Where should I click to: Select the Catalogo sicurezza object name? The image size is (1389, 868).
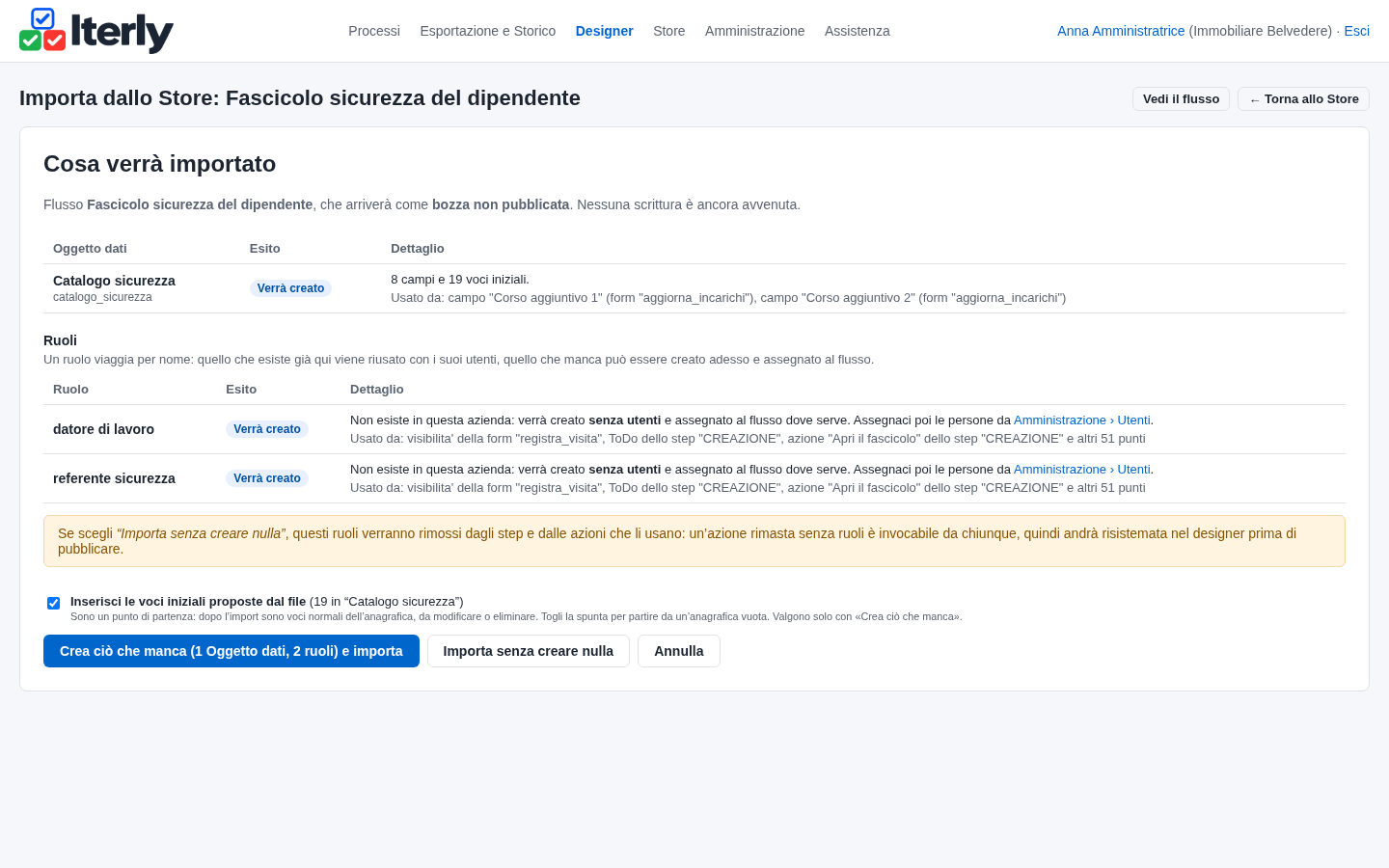click(x=114, y=281)
